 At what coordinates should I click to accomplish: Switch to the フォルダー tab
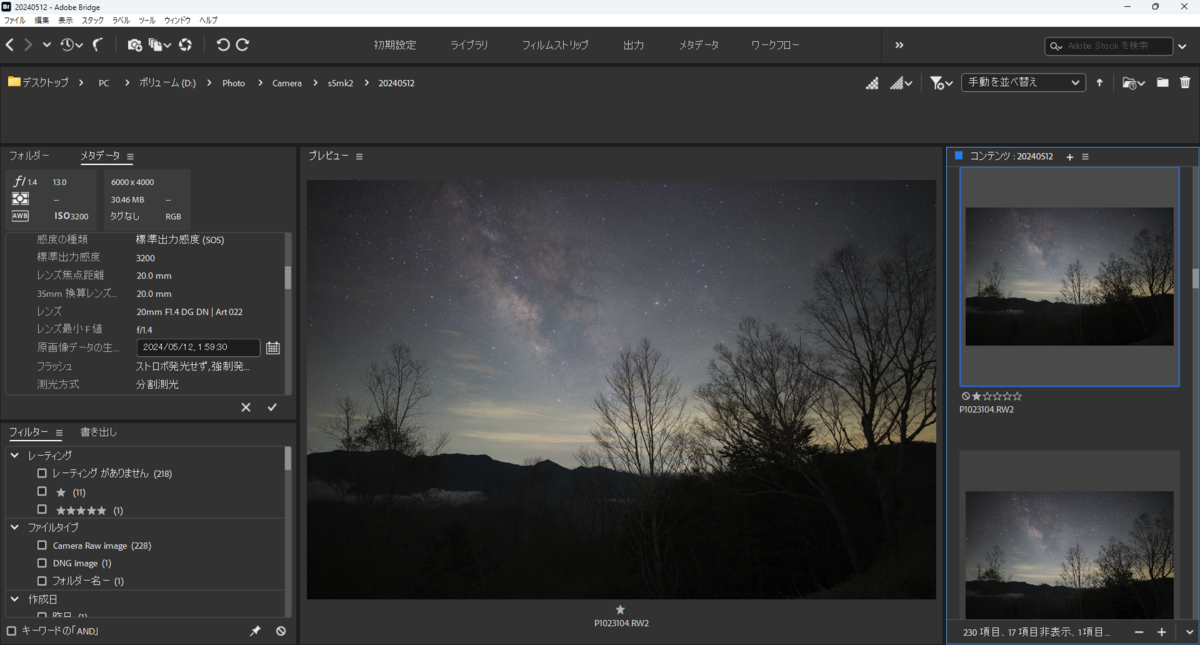(x=29, y=156)
